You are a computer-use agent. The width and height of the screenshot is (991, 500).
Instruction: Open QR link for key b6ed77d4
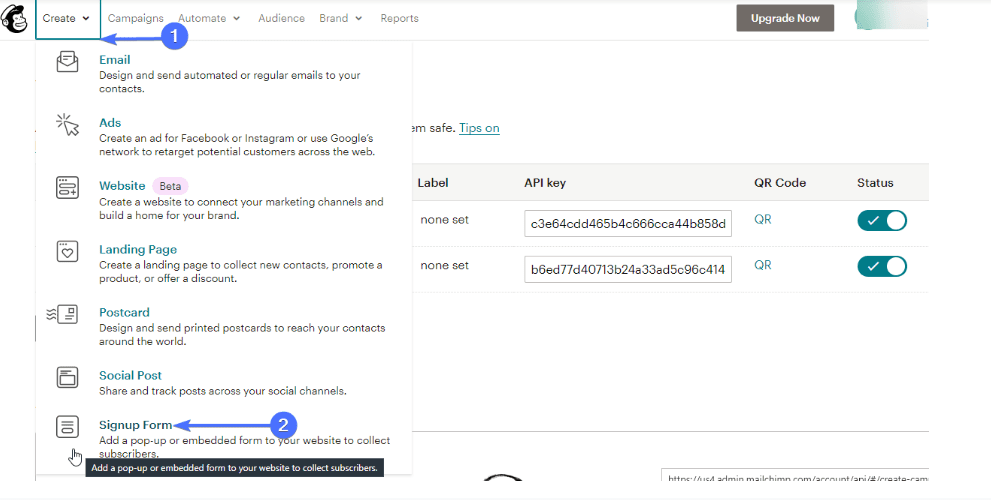[x=763, y=265]
